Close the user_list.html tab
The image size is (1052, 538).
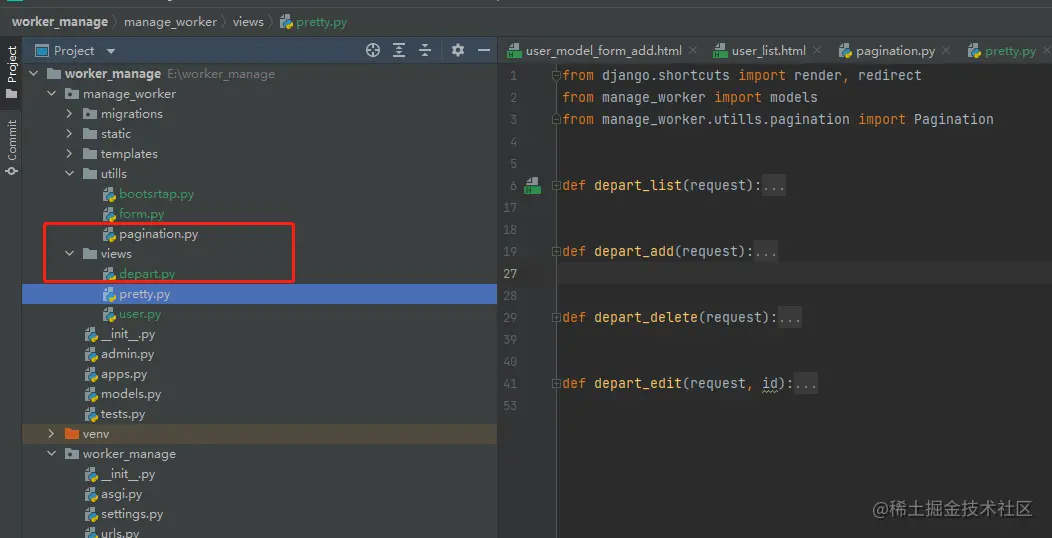[x=817, y=50]
